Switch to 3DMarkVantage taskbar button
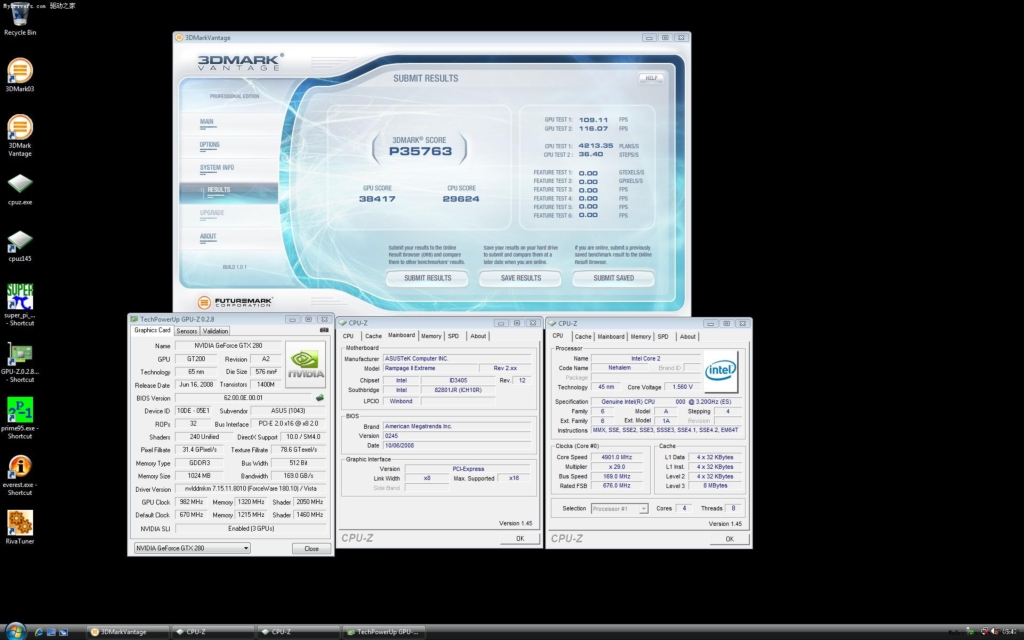 (x=127, y=632)
